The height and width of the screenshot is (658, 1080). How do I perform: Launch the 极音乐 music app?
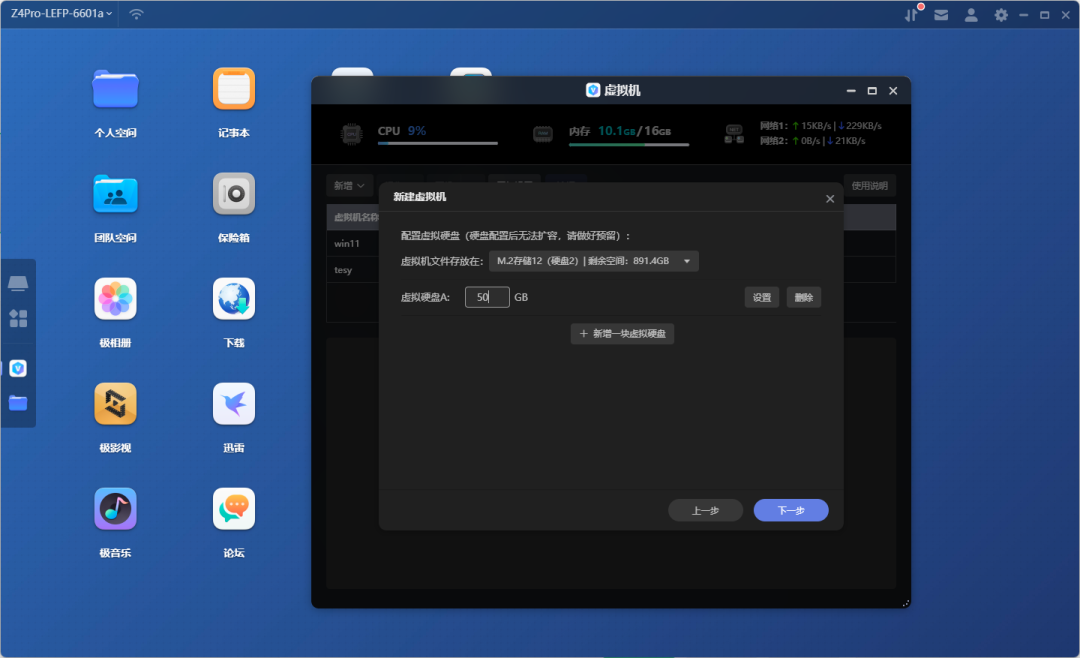(115, 509)
